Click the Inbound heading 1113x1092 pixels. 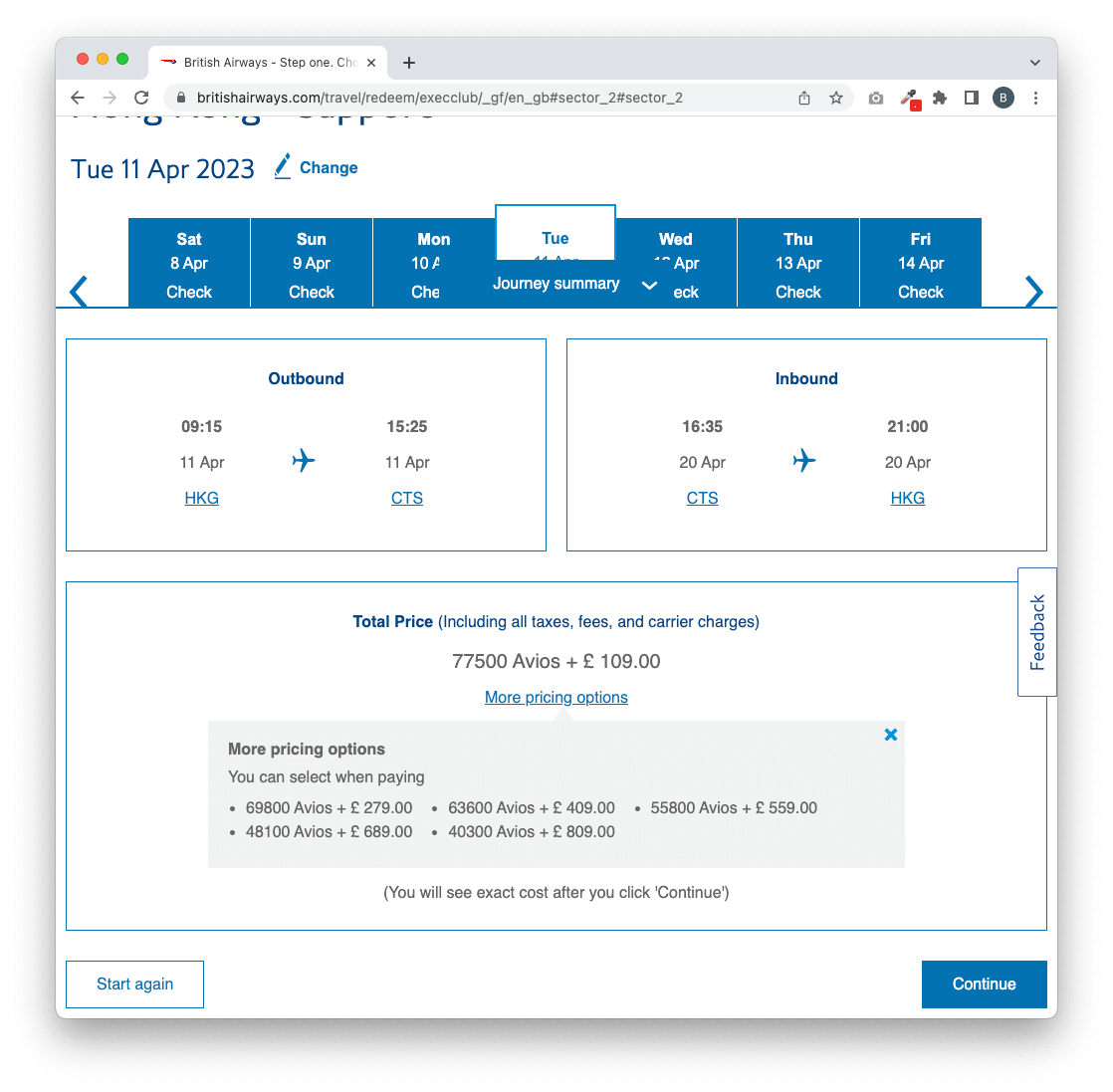[806, 379]
